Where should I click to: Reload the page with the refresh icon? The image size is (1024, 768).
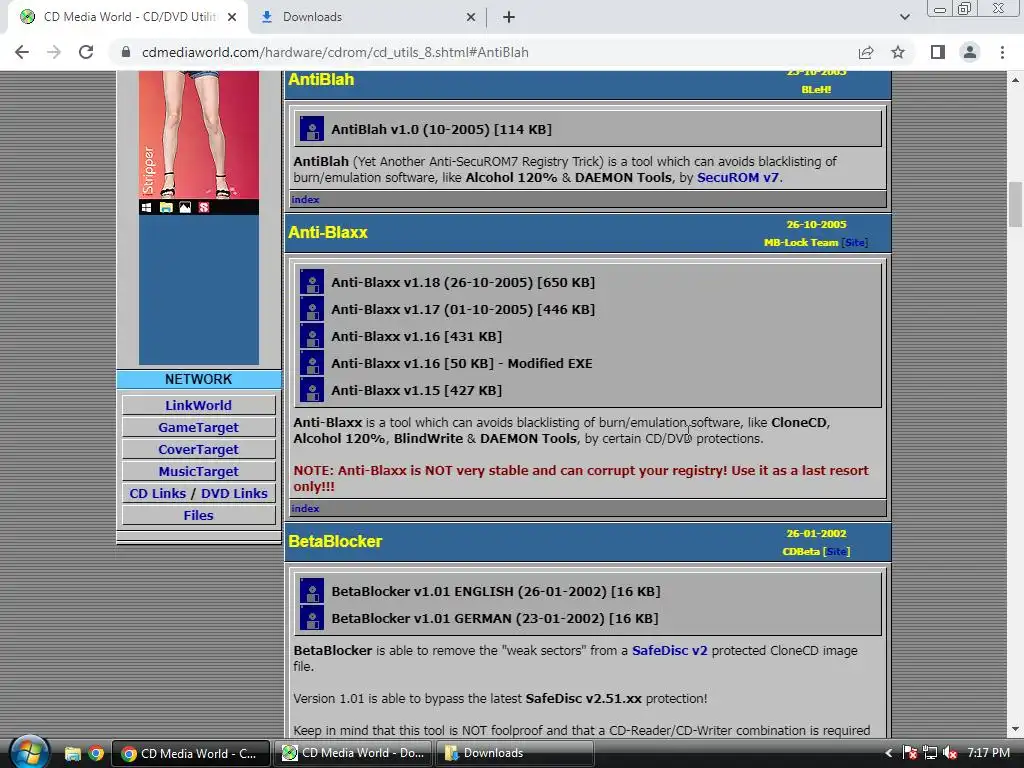tap(86, 52)
